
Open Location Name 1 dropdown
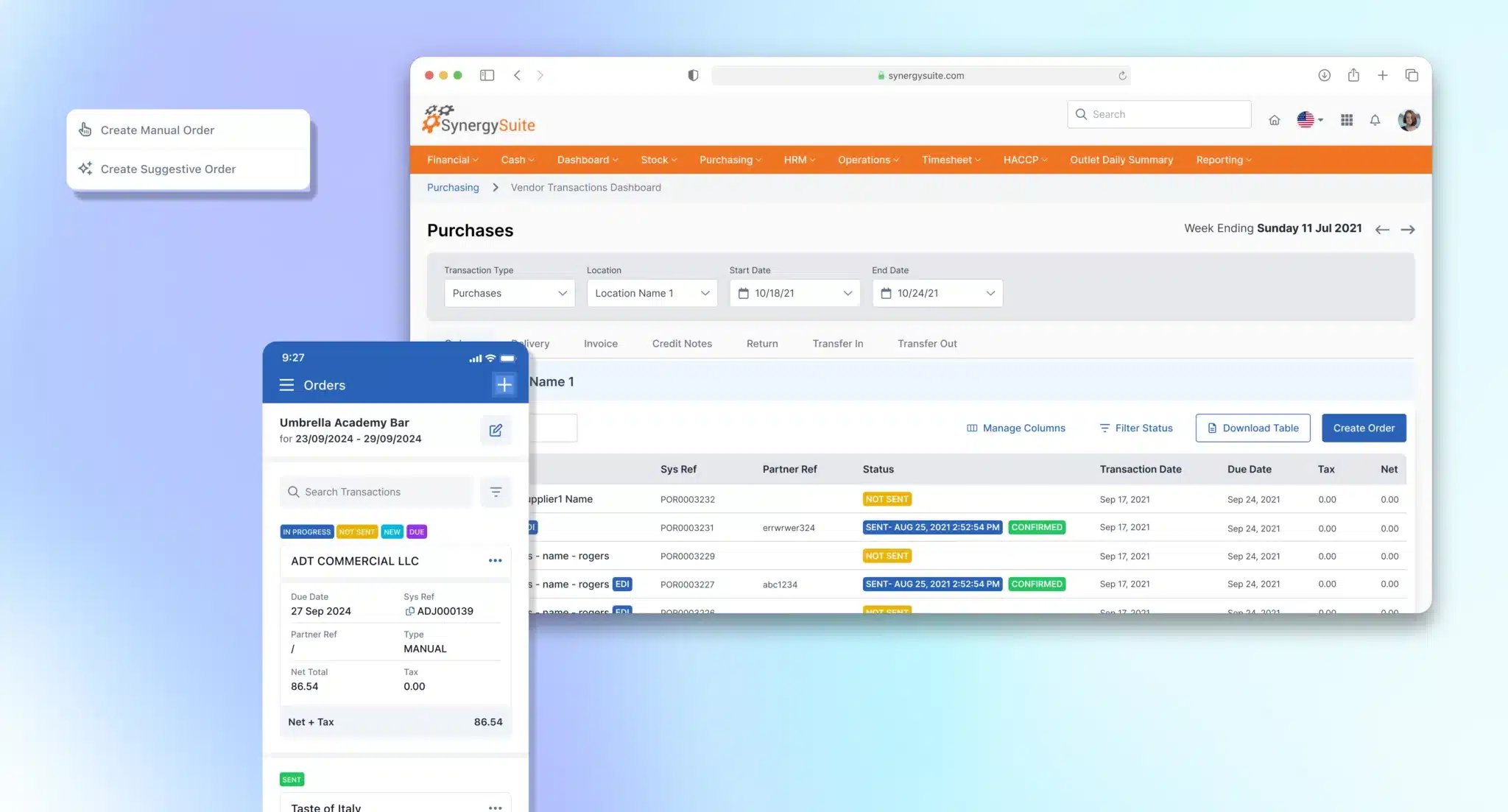652,293
